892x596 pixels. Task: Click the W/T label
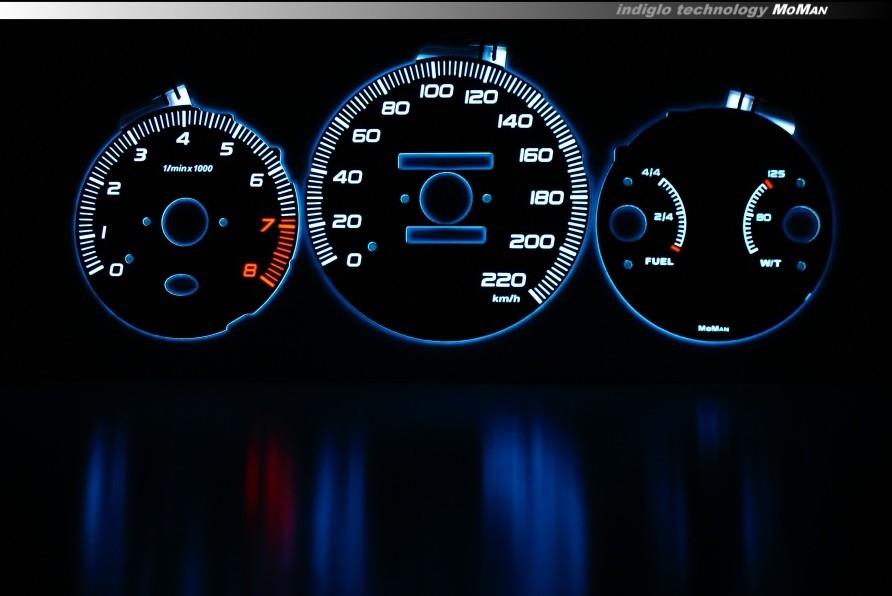(771, 264)
